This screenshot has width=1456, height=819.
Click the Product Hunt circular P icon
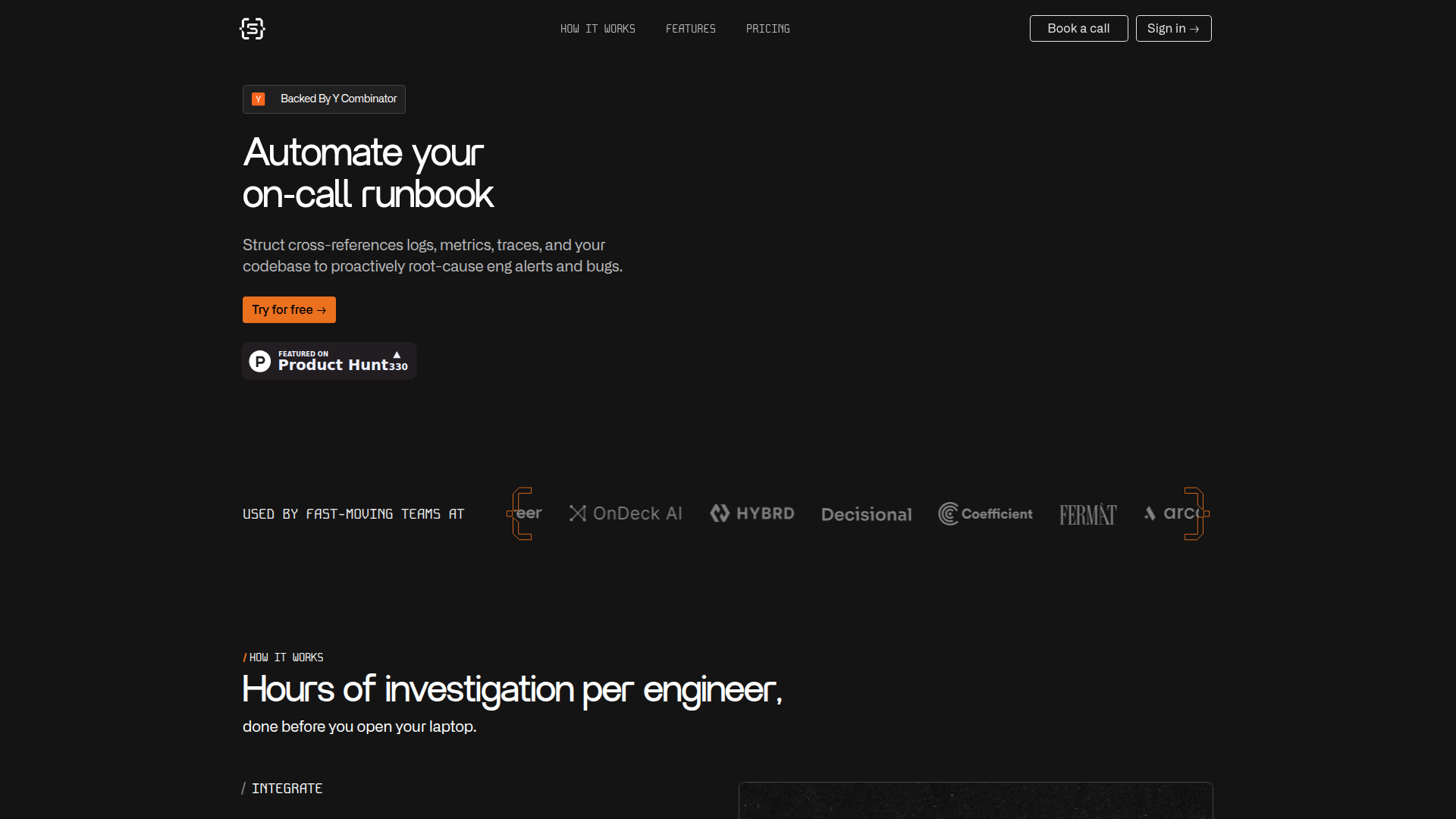point(260,361)
